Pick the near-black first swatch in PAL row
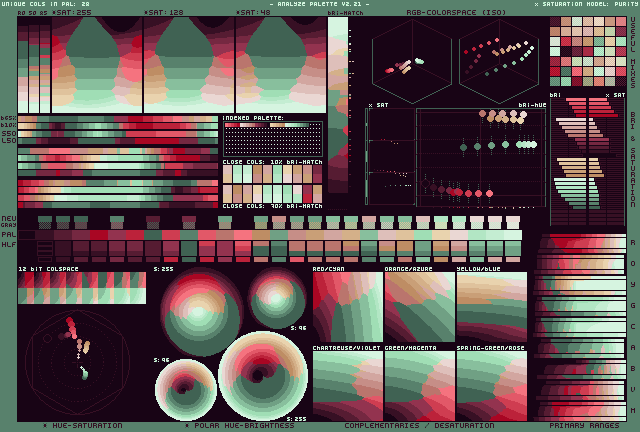Image resolution: width=640 pixels, height=432 pixels. [27, 235]
